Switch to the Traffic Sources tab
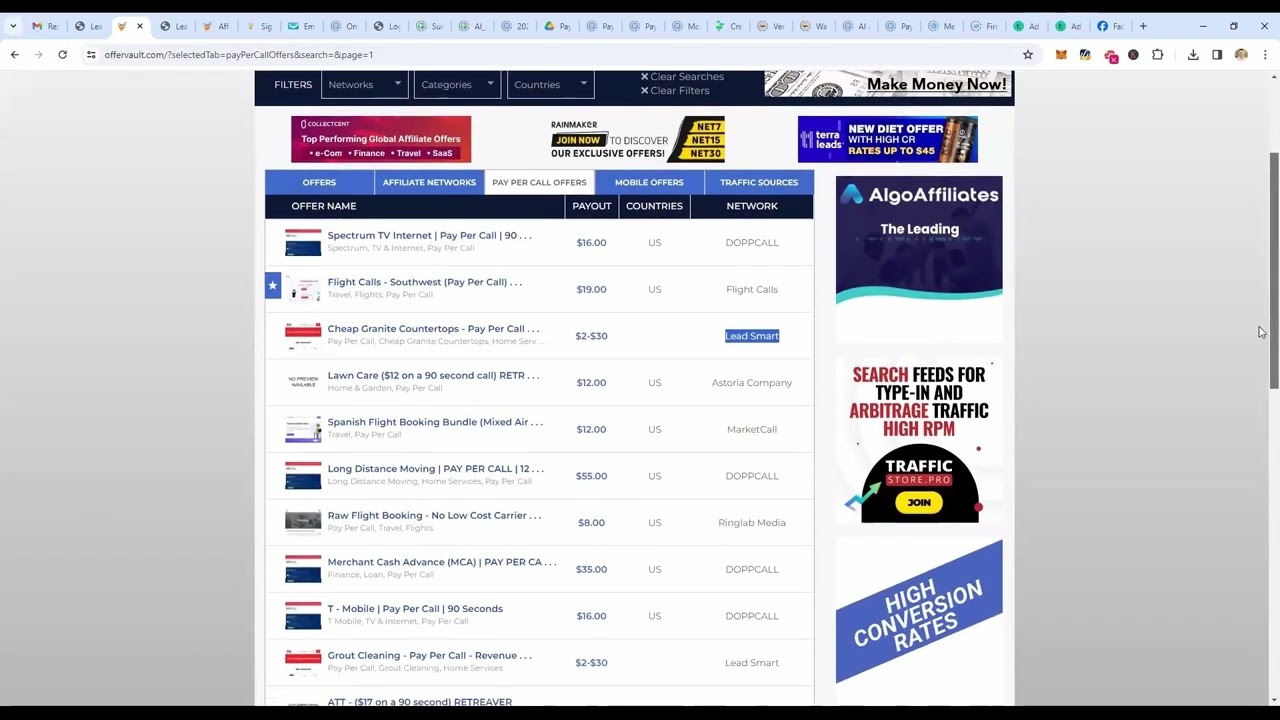 [759, 182]
